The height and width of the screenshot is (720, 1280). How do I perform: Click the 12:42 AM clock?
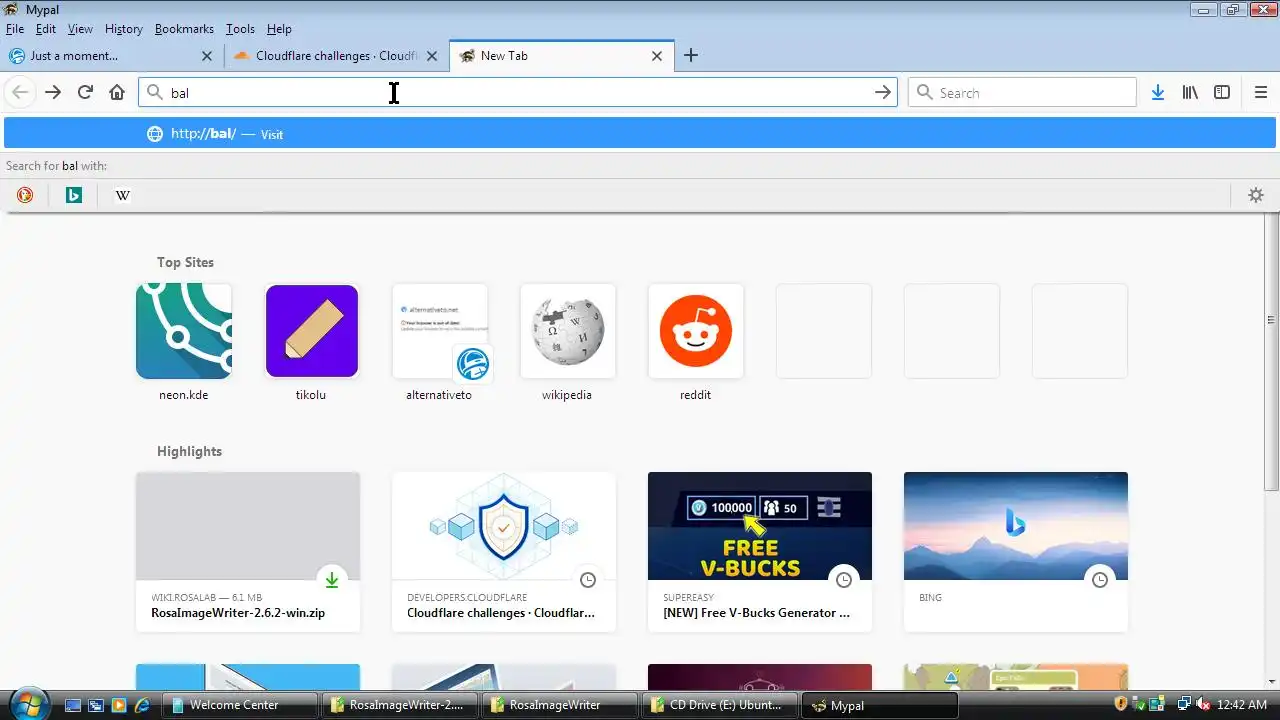(1244, 704)
